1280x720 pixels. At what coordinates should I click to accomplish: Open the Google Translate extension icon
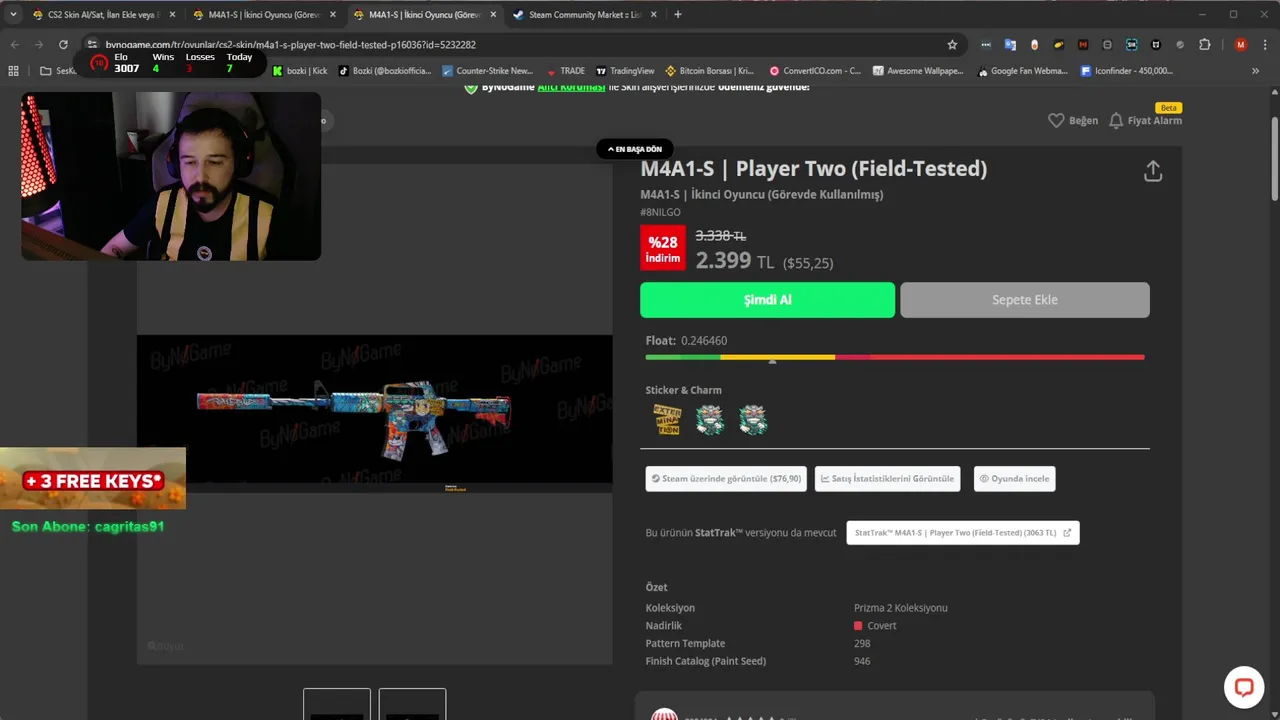(x=1010, y=45)
